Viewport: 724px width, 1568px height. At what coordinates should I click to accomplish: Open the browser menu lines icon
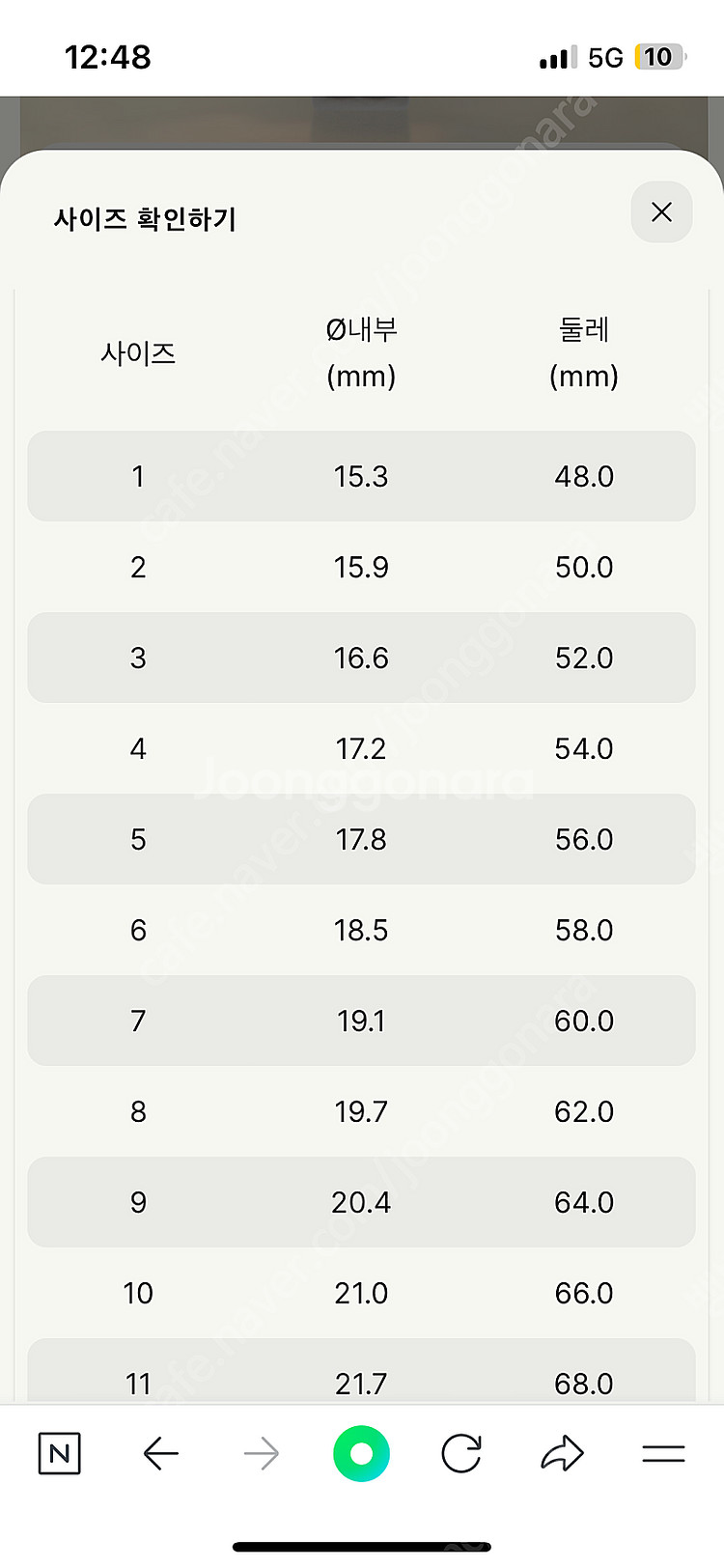click(663, 1453)
